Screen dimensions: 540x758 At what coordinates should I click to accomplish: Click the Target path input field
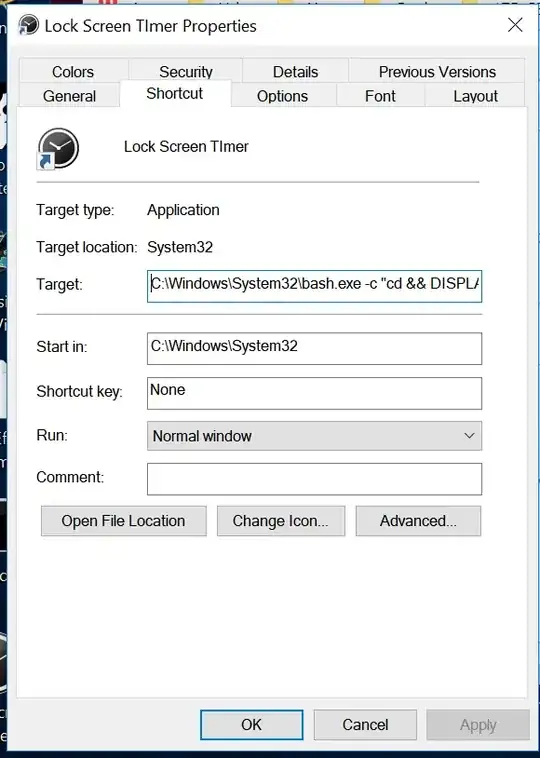pyautogui.click(x=314, y=286)
